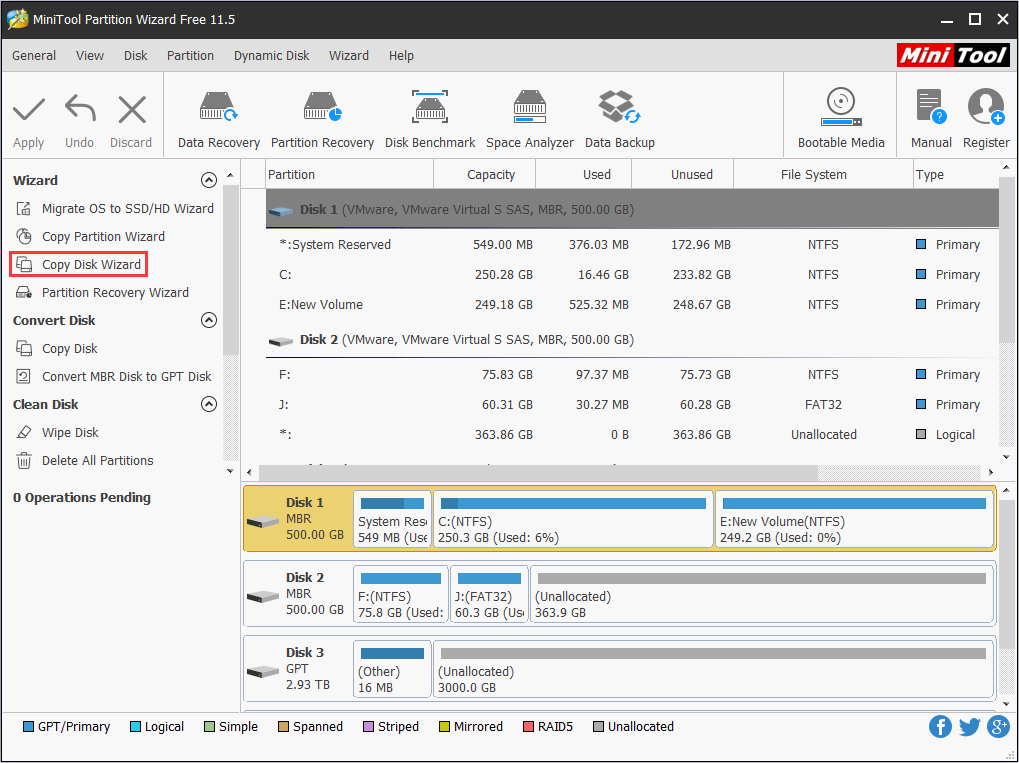The height and width of the screenshot is (763, 1019).
Task: Open the View menu
Action: tap(90, 56)
